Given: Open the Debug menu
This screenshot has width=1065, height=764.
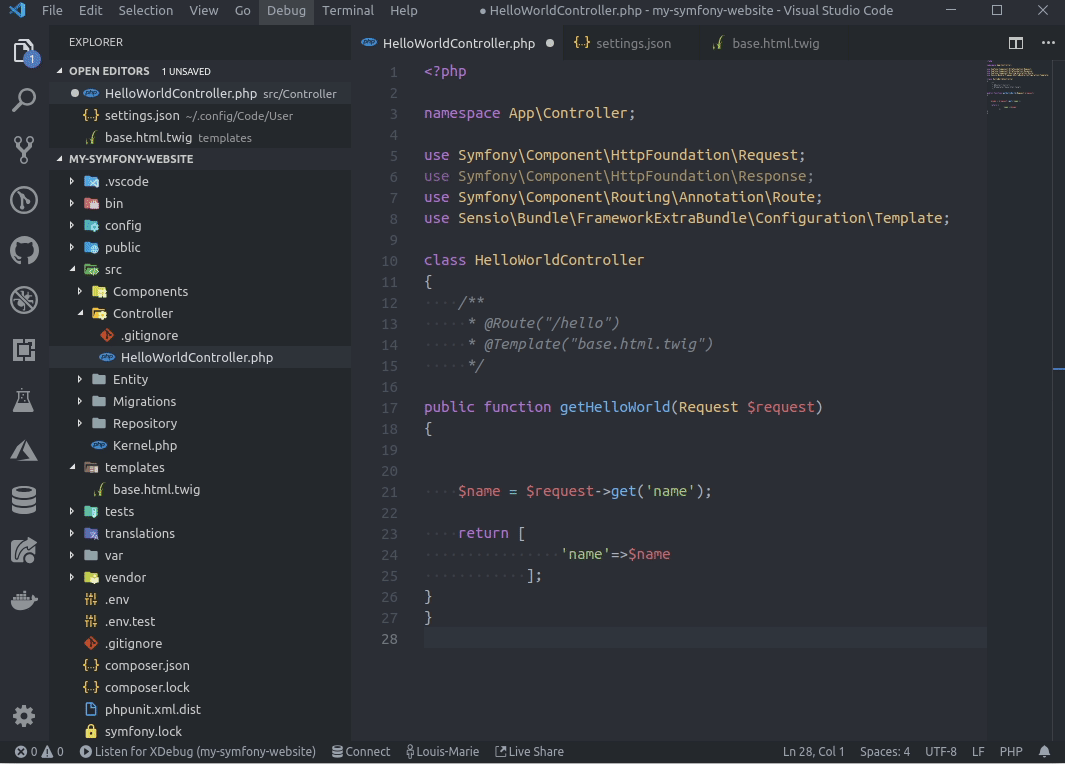Looking at the screenshot, I should (286, 10).
